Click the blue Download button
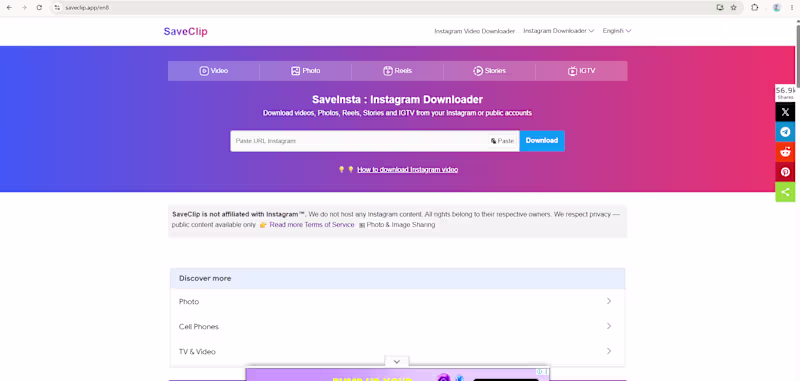This screenshot has width=800, height=381. tap(542, 141)
